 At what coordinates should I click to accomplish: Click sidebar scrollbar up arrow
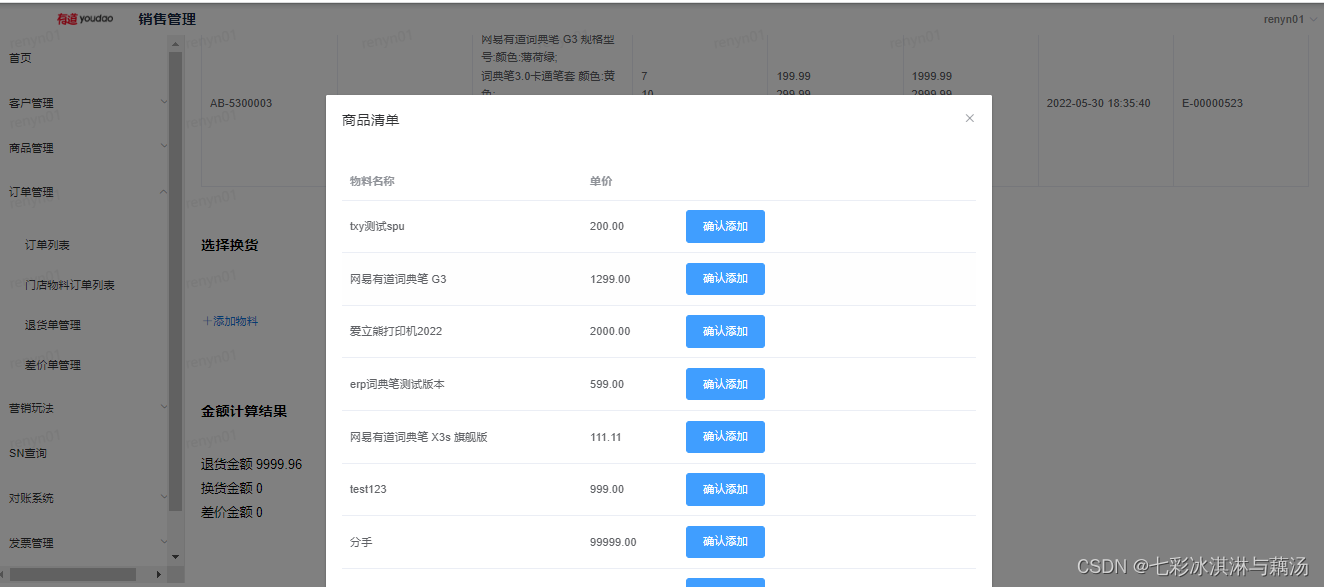click(x=176, y=44)
